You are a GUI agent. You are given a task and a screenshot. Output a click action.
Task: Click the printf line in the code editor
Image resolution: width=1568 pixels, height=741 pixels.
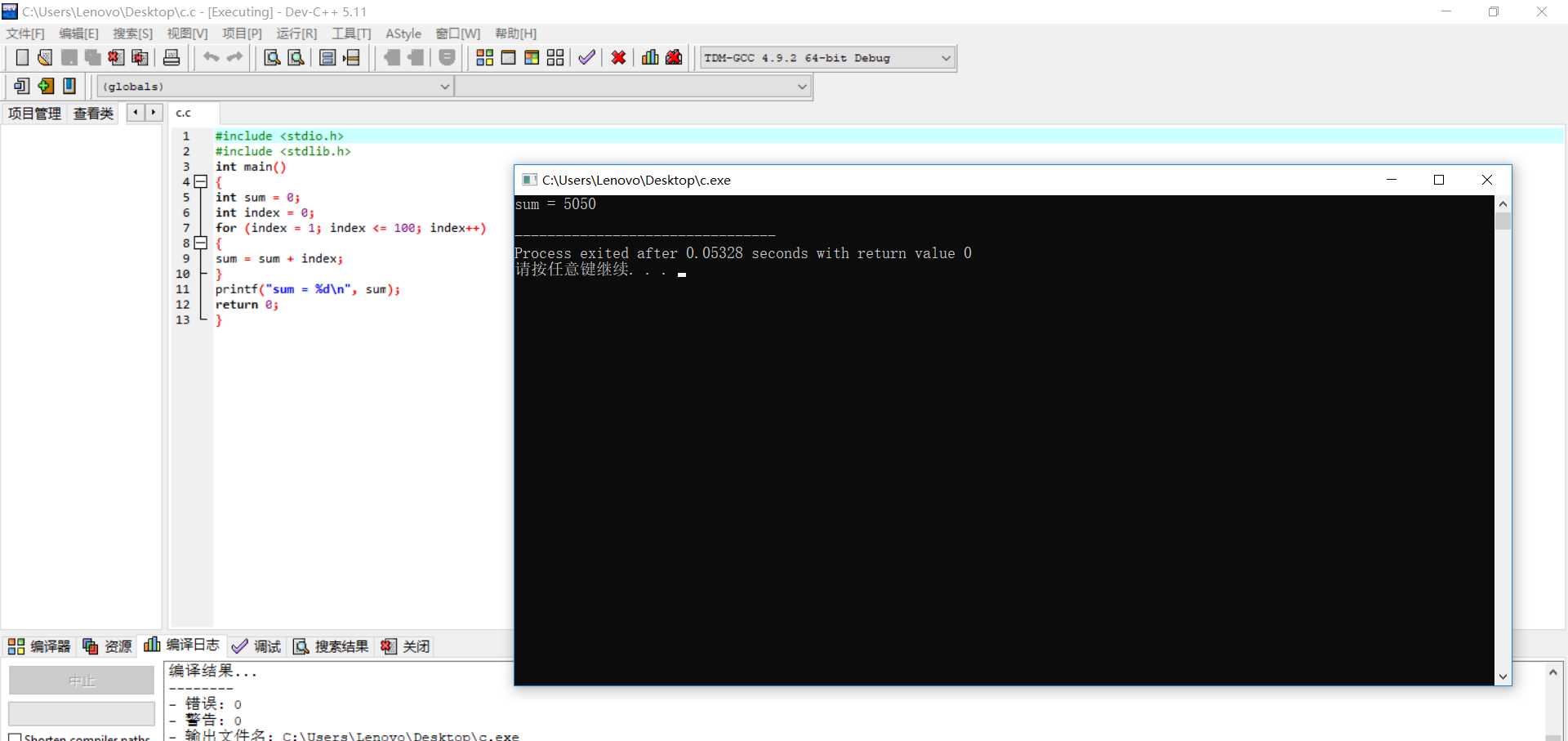click(308, 289)
